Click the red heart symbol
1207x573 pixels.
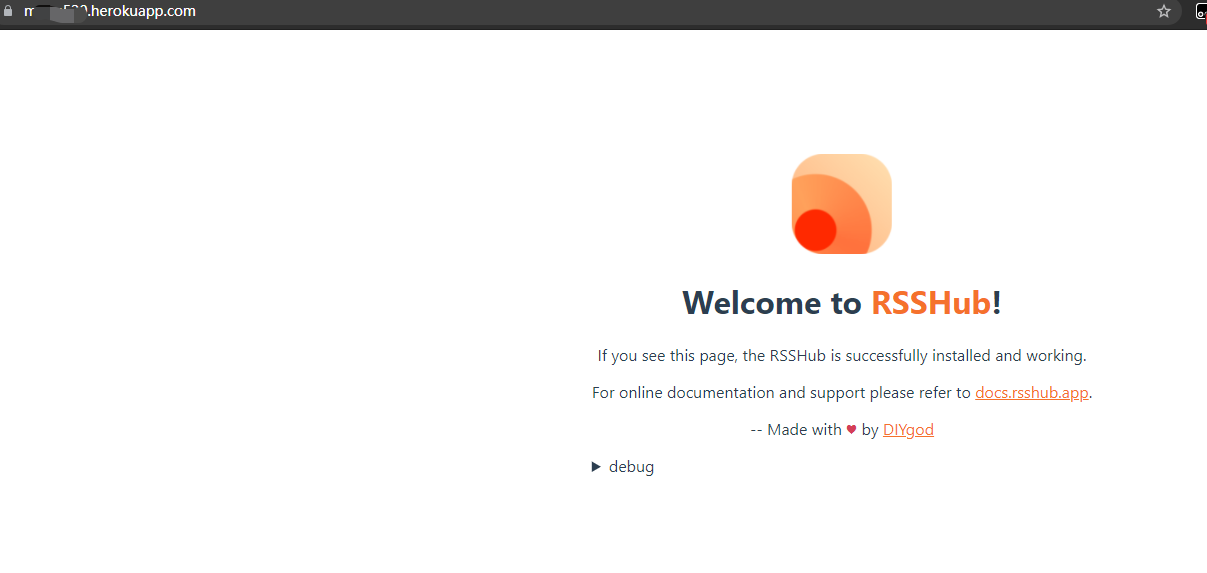[851, 430]
